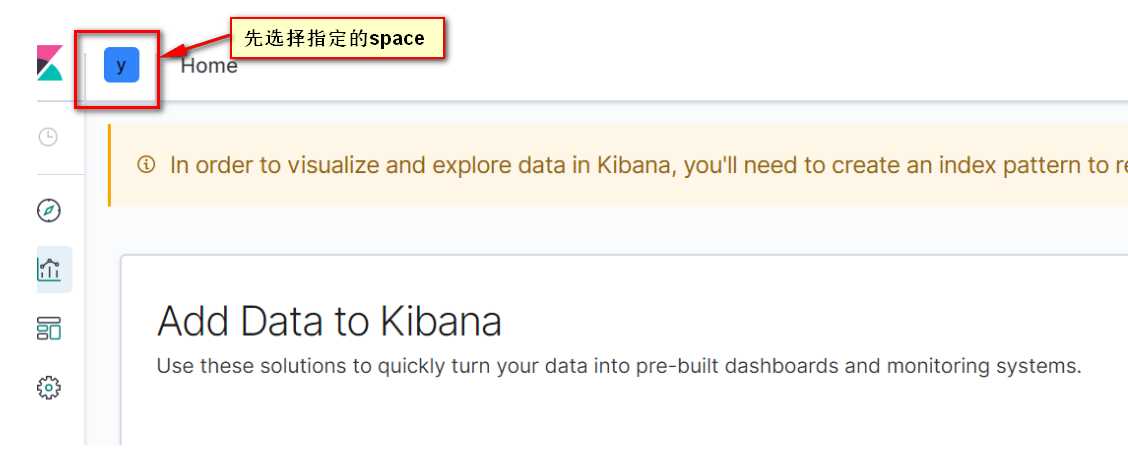Click the "Use these solutions" description text
This screenshot has width=1128, height=450.
(260, 366)
